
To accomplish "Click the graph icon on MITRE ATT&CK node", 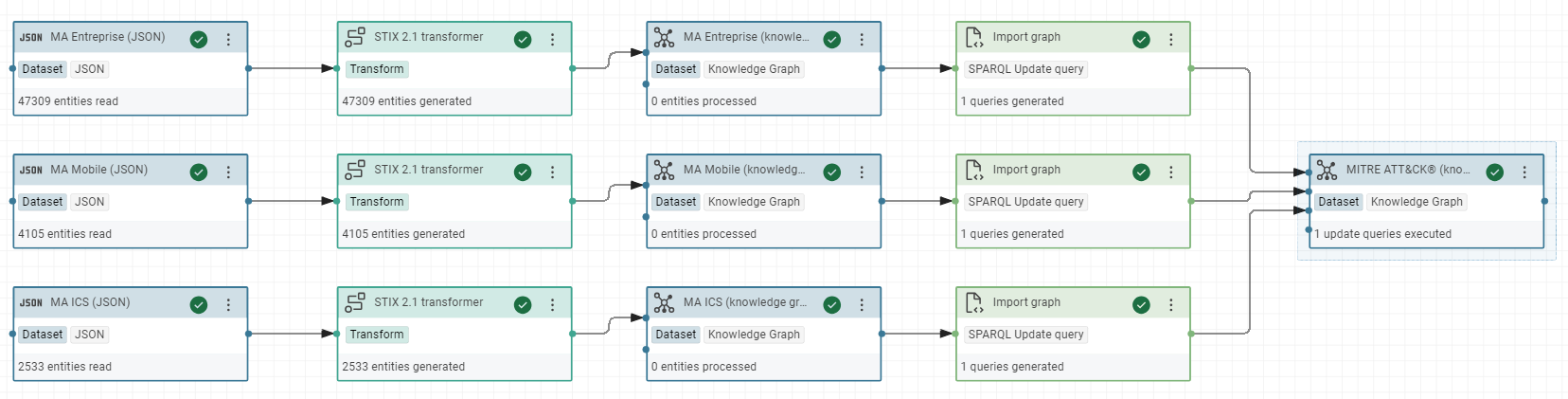I will [x=1327, y=171].
